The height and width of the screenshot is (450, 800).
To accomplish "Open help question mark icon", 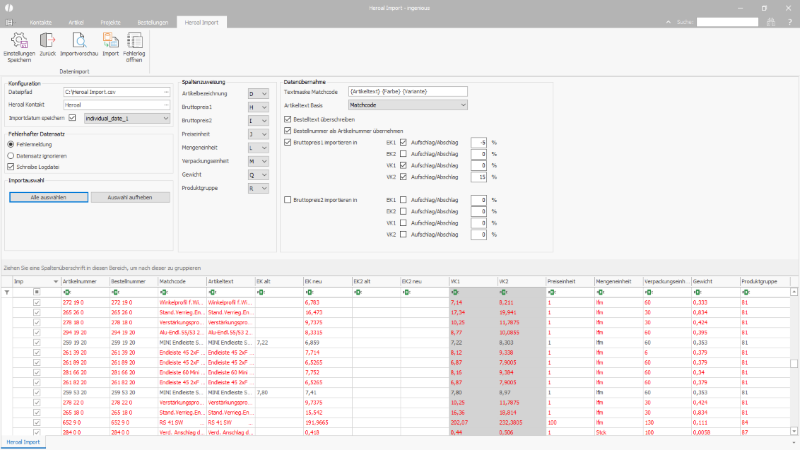I will [x=789, y=22].
